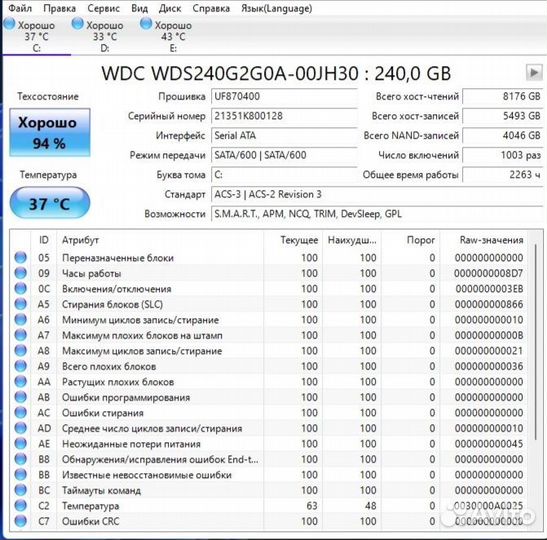Click the Raw-значения column header
This screenshot has height=540, width=547.
coord(484,240)
